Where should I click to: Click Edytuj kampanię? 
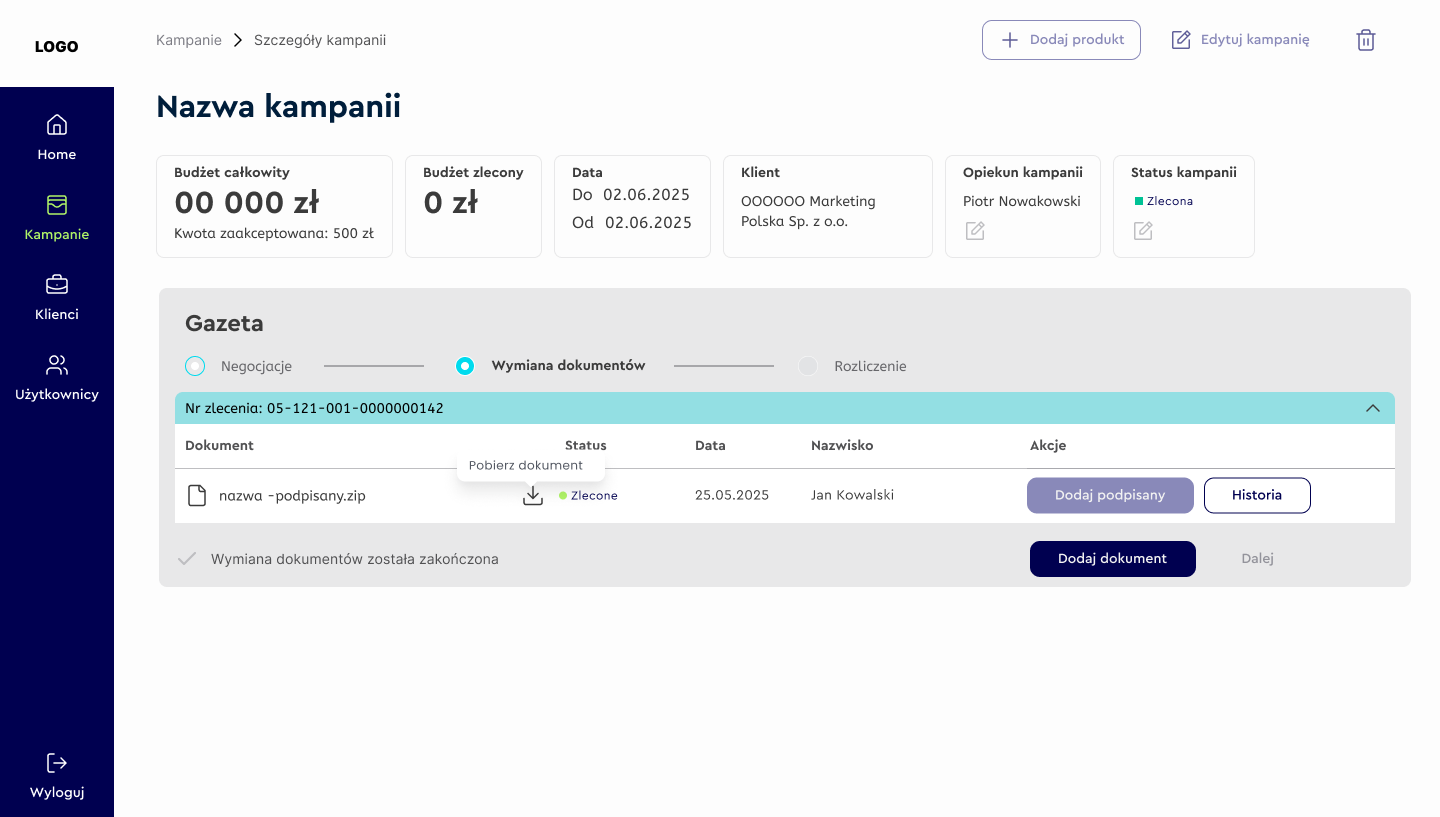point(1240,40)
